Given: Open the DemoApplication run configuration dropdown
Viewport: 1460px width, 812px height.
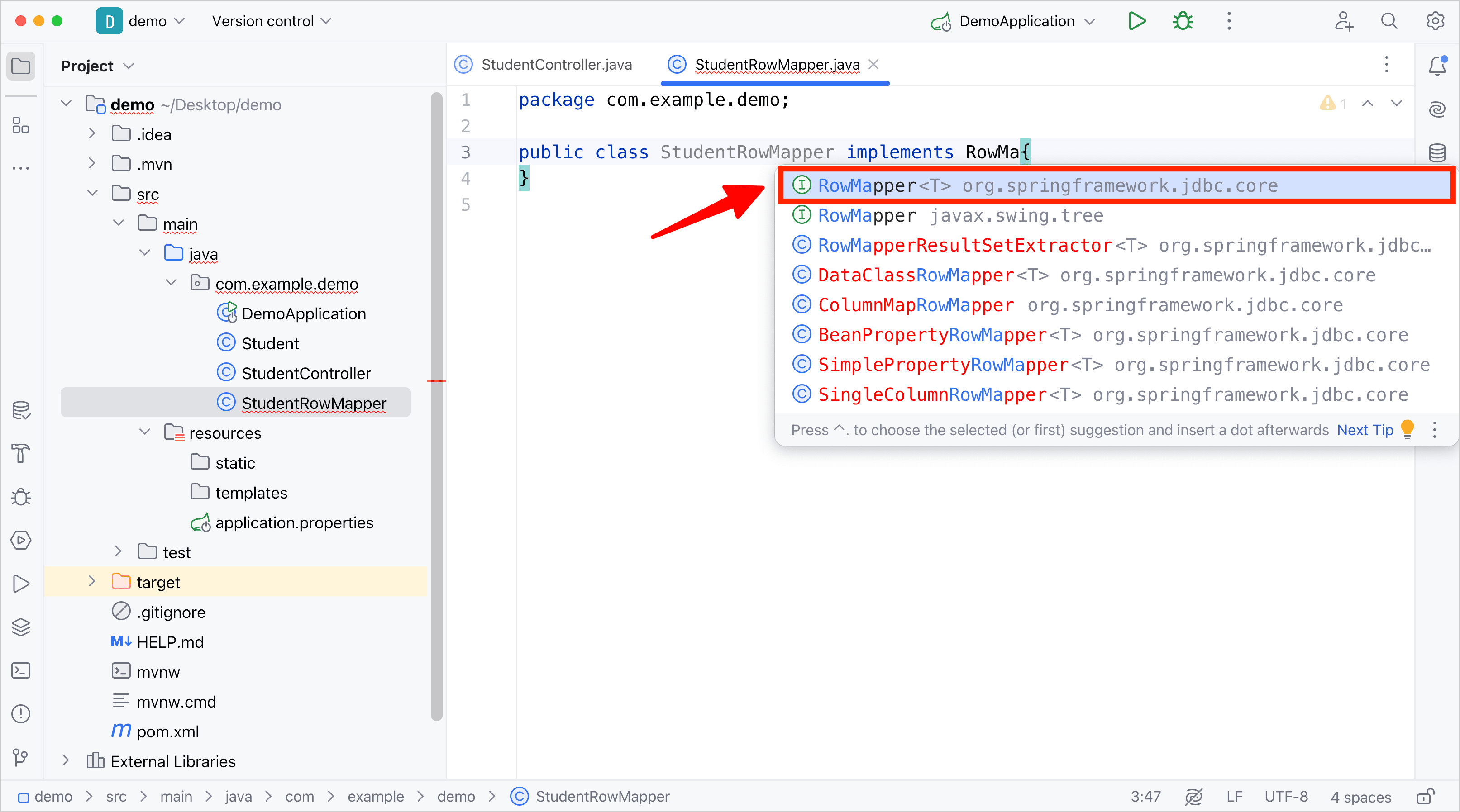Looking at the screenshot, I should point(1013,22).
